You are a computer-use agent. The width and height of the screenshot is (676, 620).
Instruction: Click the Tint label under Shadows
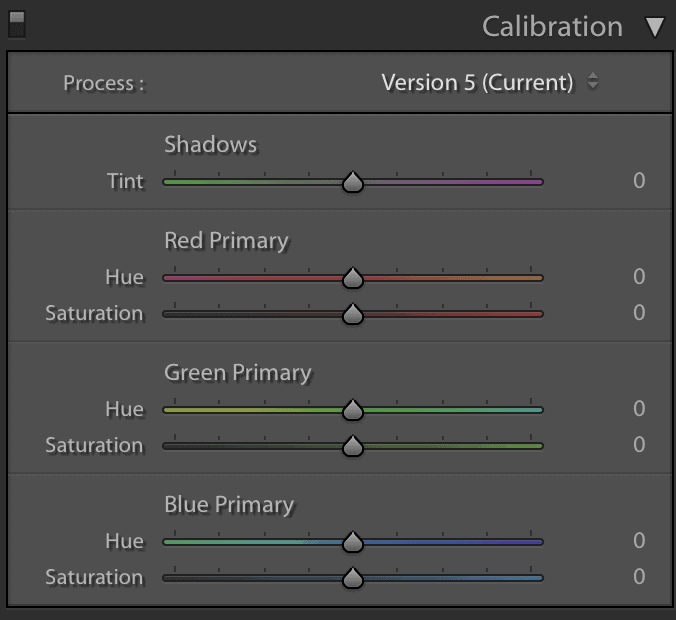[125, 181]
